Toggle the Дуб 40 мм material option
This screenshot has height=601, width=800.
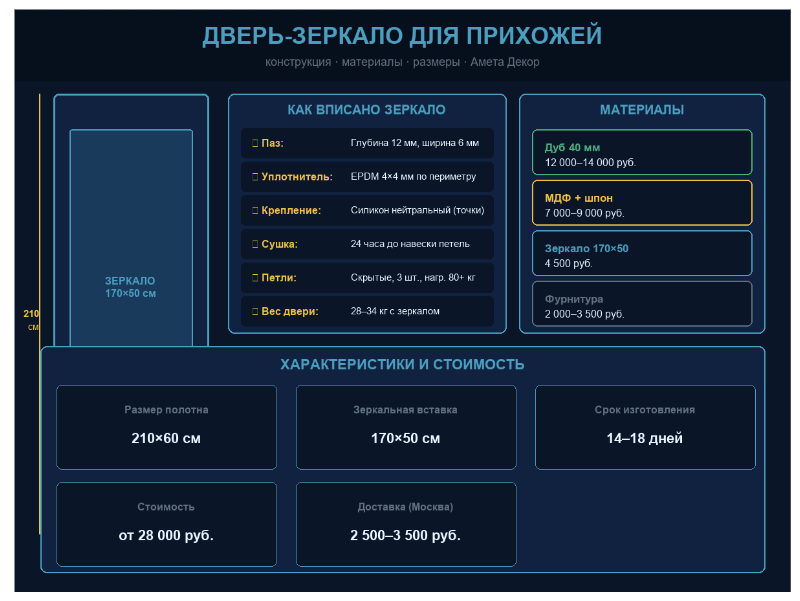(x=644, y=152)
